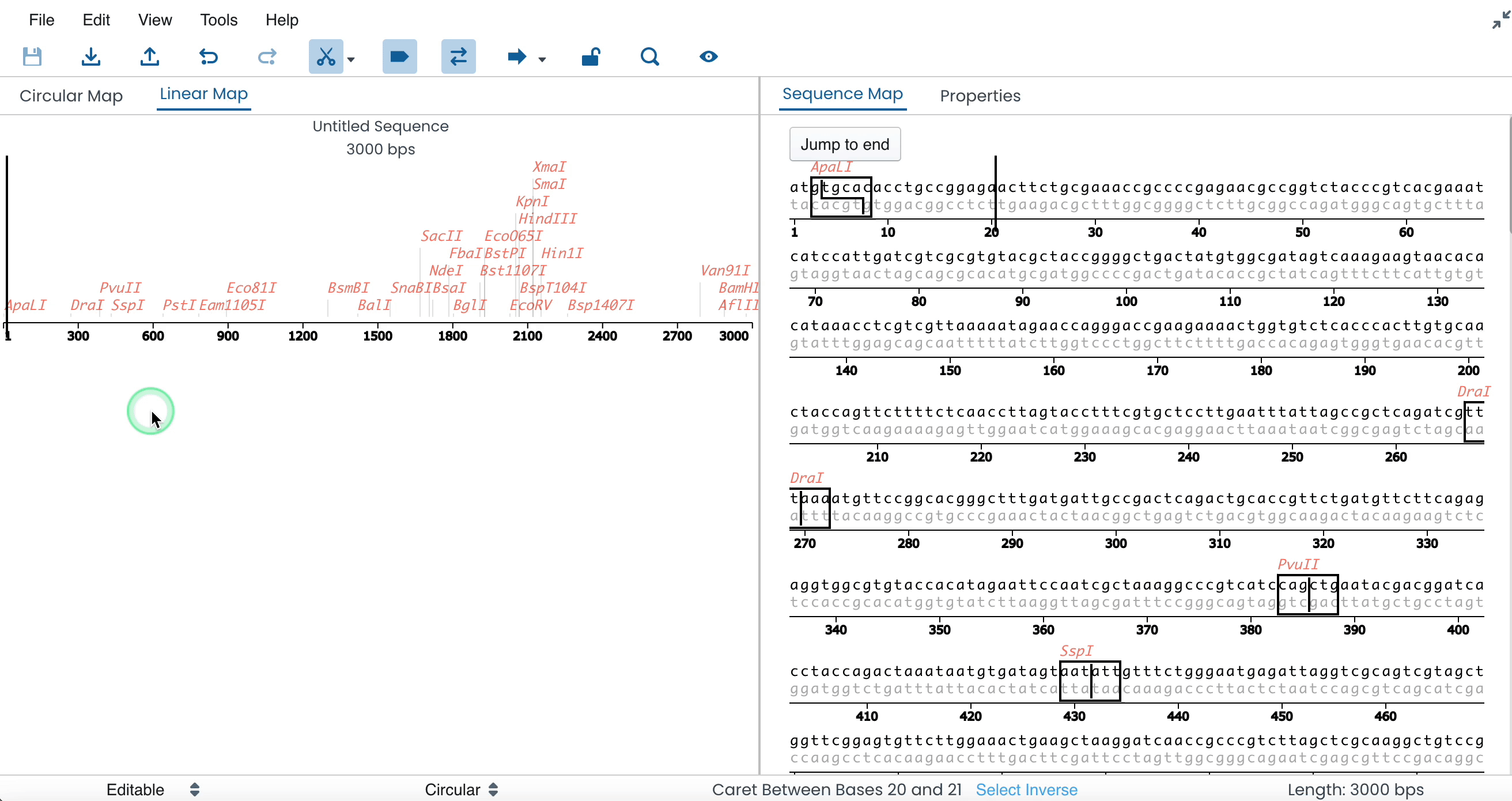Open the Tools menu

click(x=218, y=20)
